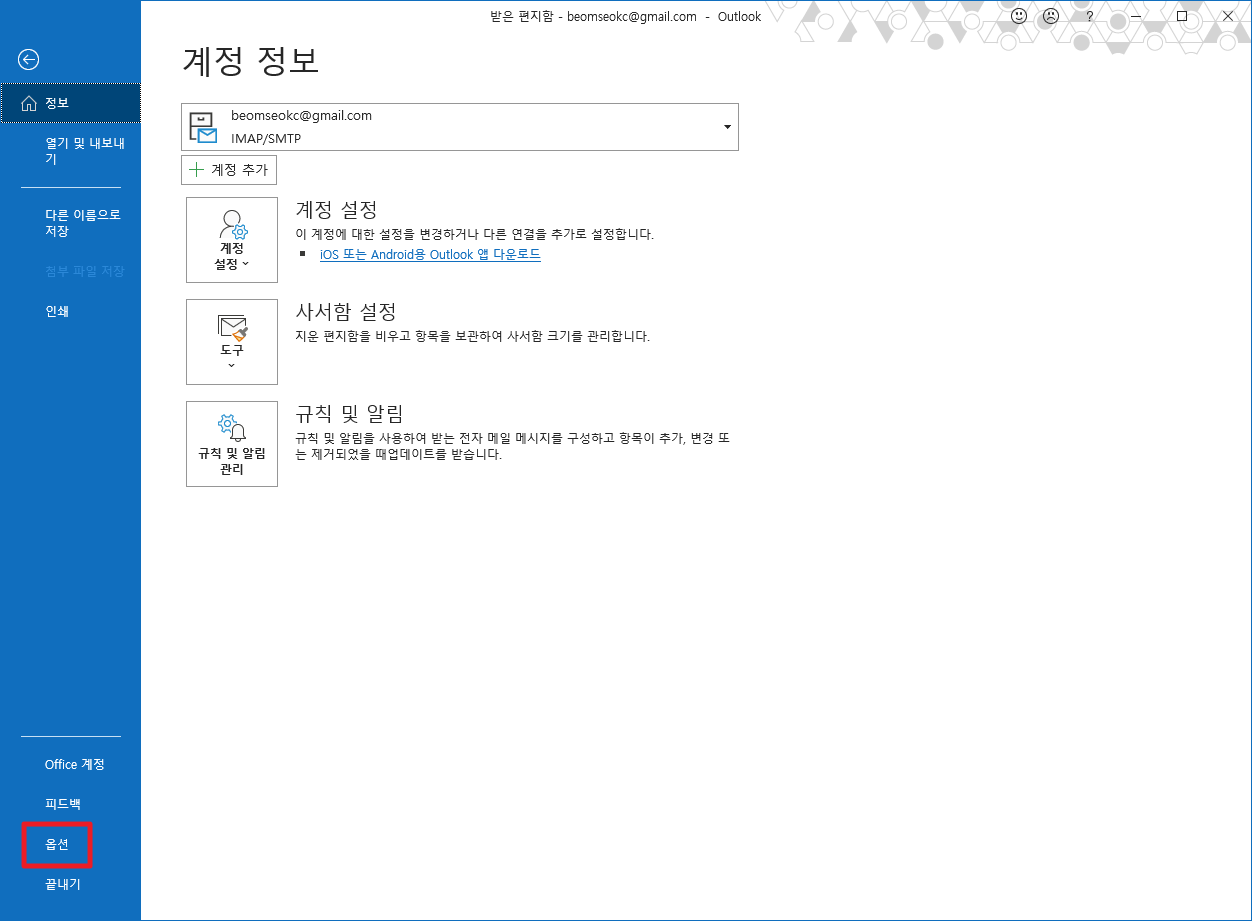Click the home icon beside 정보

click(x=28, y=103)
